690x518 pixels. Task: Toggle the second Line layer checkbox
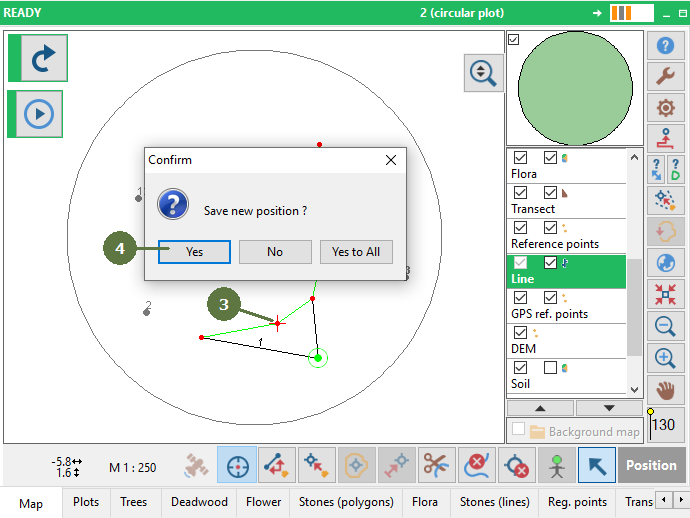[550, 263]
